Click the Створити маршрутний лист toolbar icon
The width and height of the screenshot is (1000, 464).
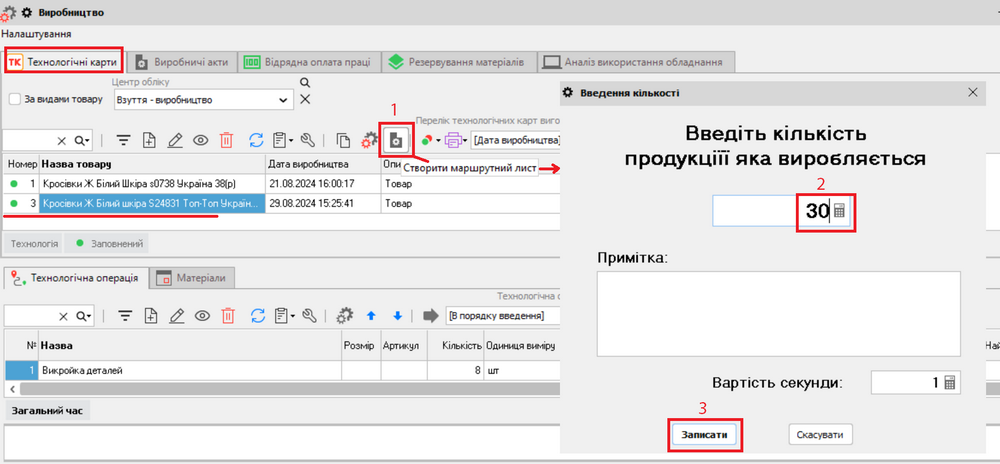[x=395, y=140]
